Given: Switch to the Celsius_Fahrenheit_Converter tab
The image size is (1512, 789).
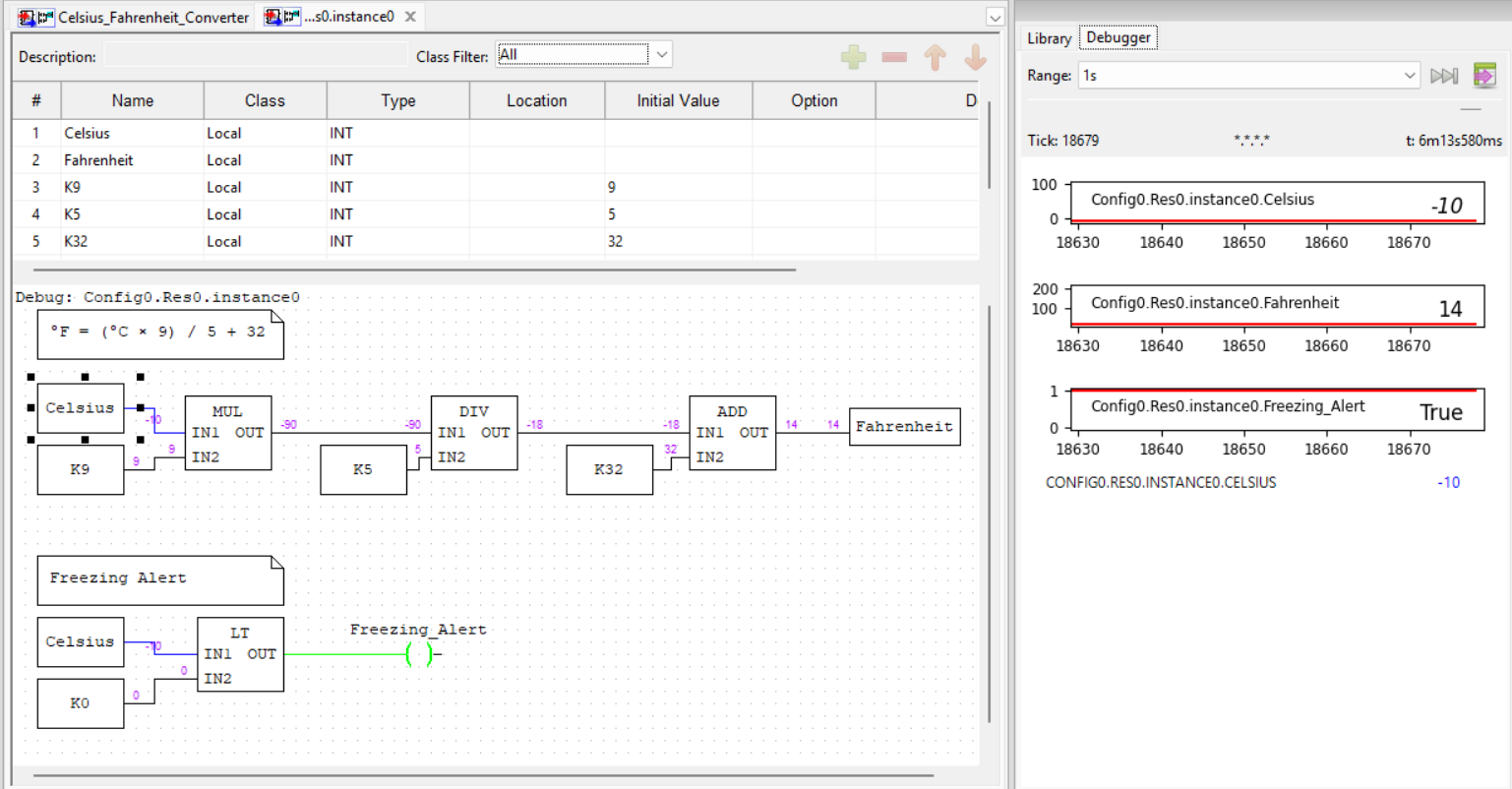Looking at the screenshot, I should click(x=134, y=17).
